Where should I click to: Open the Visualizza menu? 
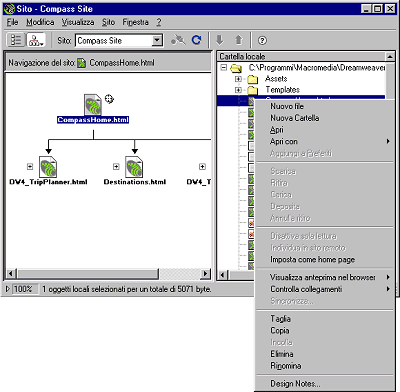(x=78, y=22)
